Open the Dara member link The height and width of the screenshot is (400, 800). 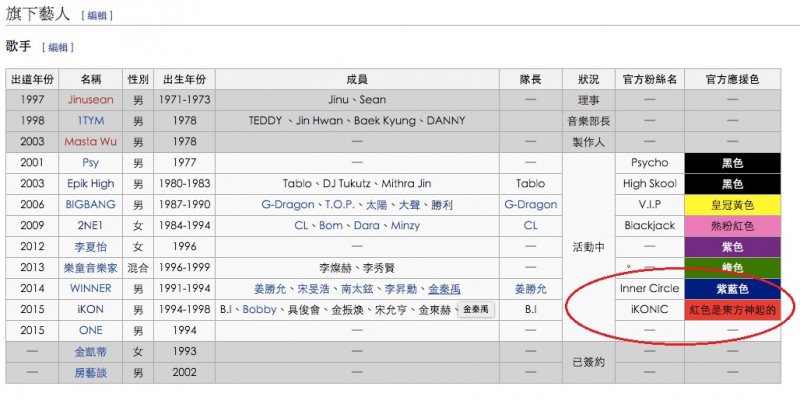366,226
